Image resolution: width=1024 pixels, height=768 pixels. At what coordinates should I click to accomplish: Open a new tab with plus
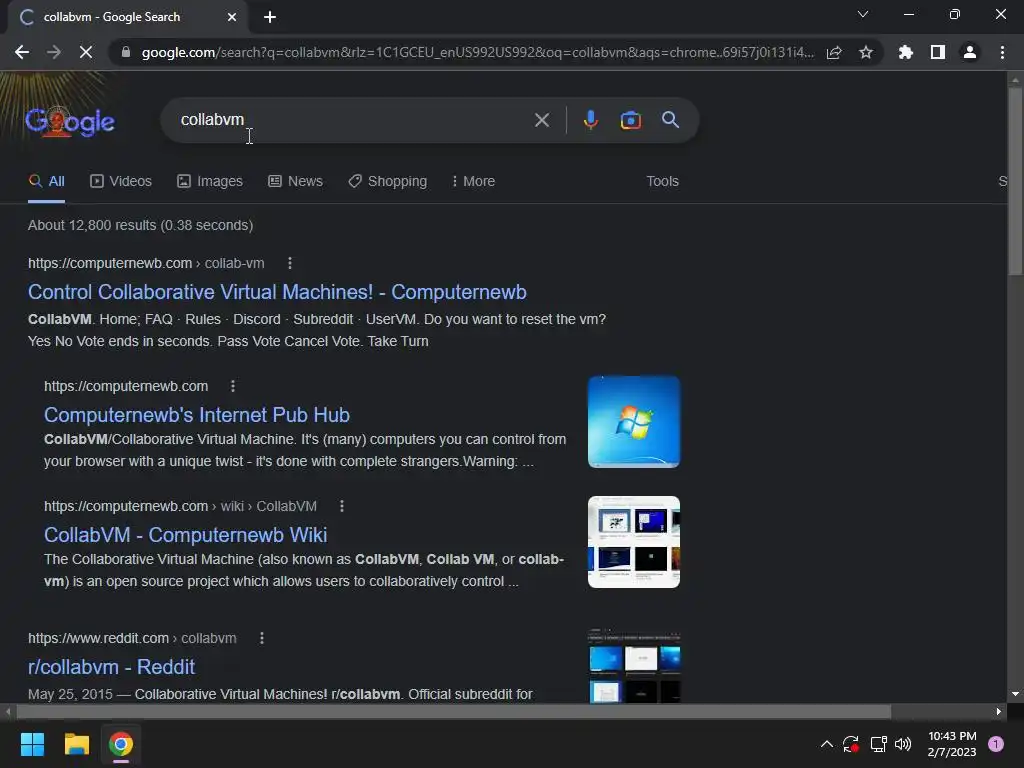click(x=270, y=17)
